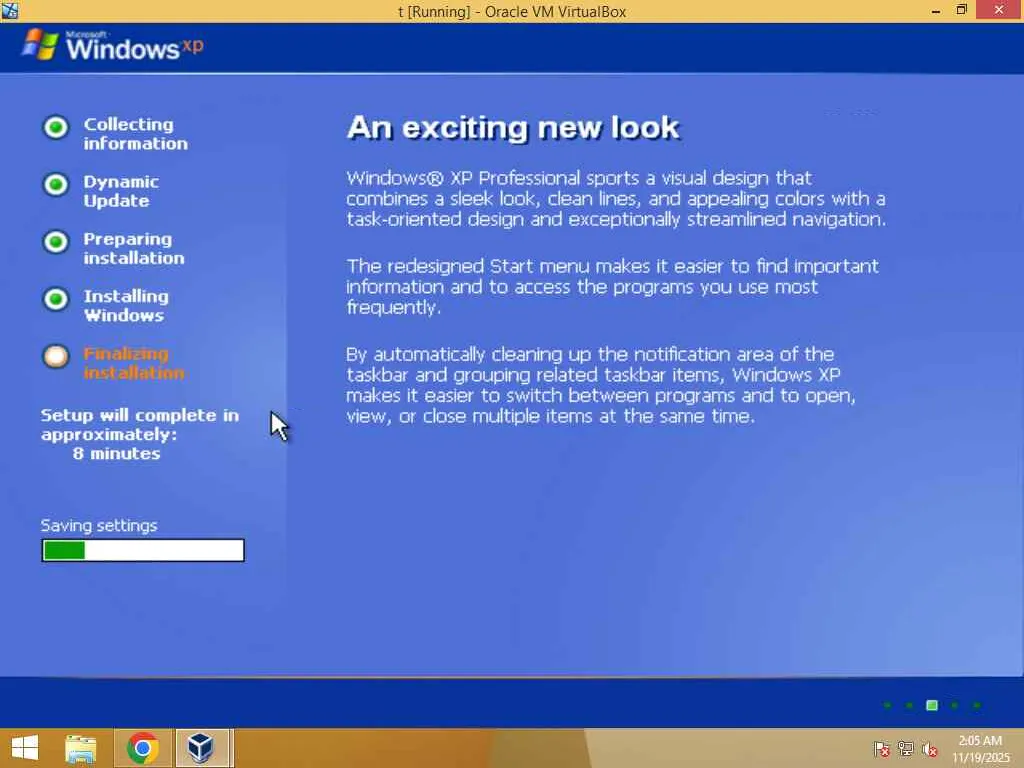Click the system clock showing 2:05 AM
The width and height of the screenshot is (1024, 768).
tap(980, 741)
